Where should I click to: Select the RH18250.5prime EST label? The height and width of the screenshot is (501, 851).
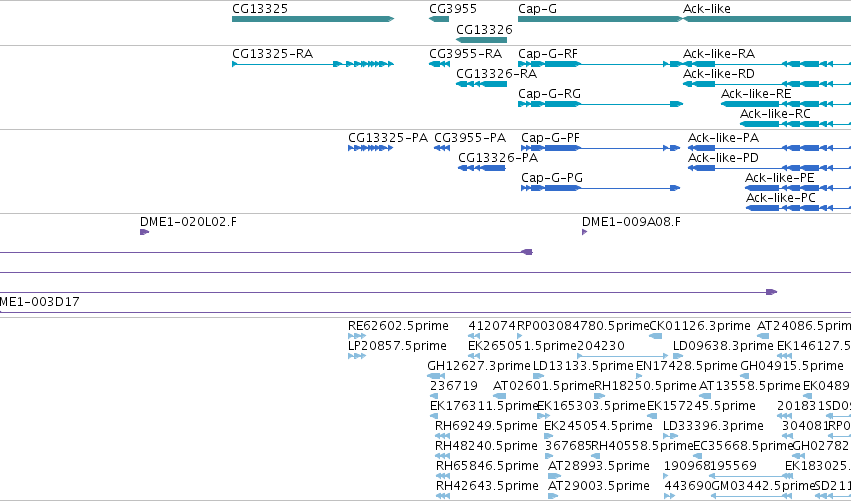click(x=645, y=386)
